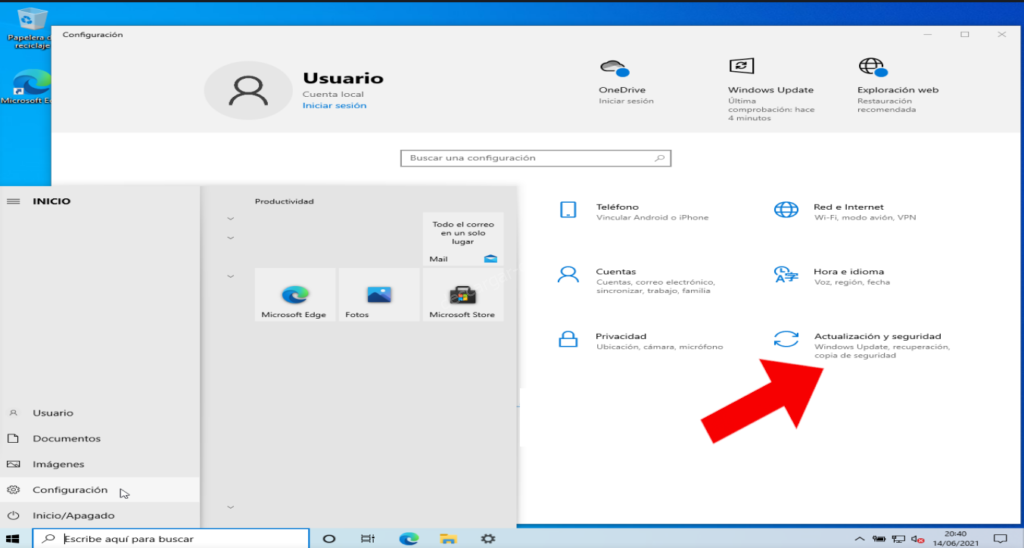Open the Inicio/Apagado power menu

pos(100,515)
